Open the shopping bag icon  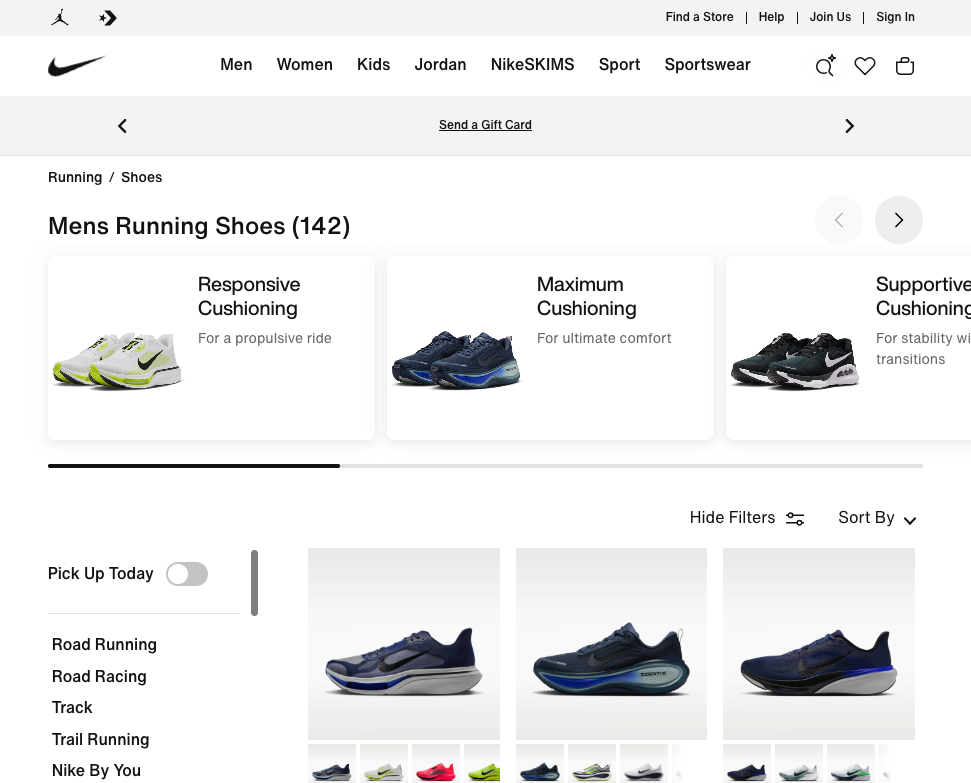click(x=905, y=66)
